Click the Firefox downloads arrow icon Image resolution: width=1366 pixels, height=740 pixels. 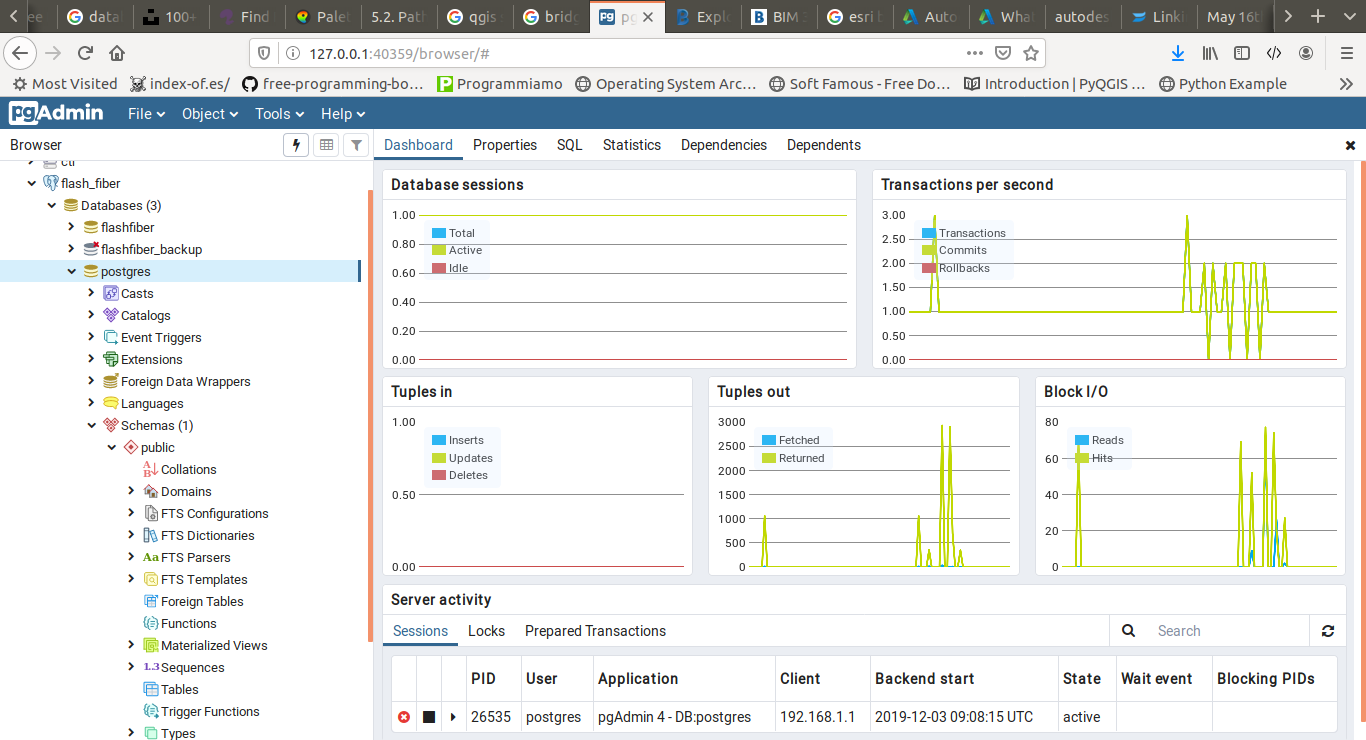click(1177, 53)
